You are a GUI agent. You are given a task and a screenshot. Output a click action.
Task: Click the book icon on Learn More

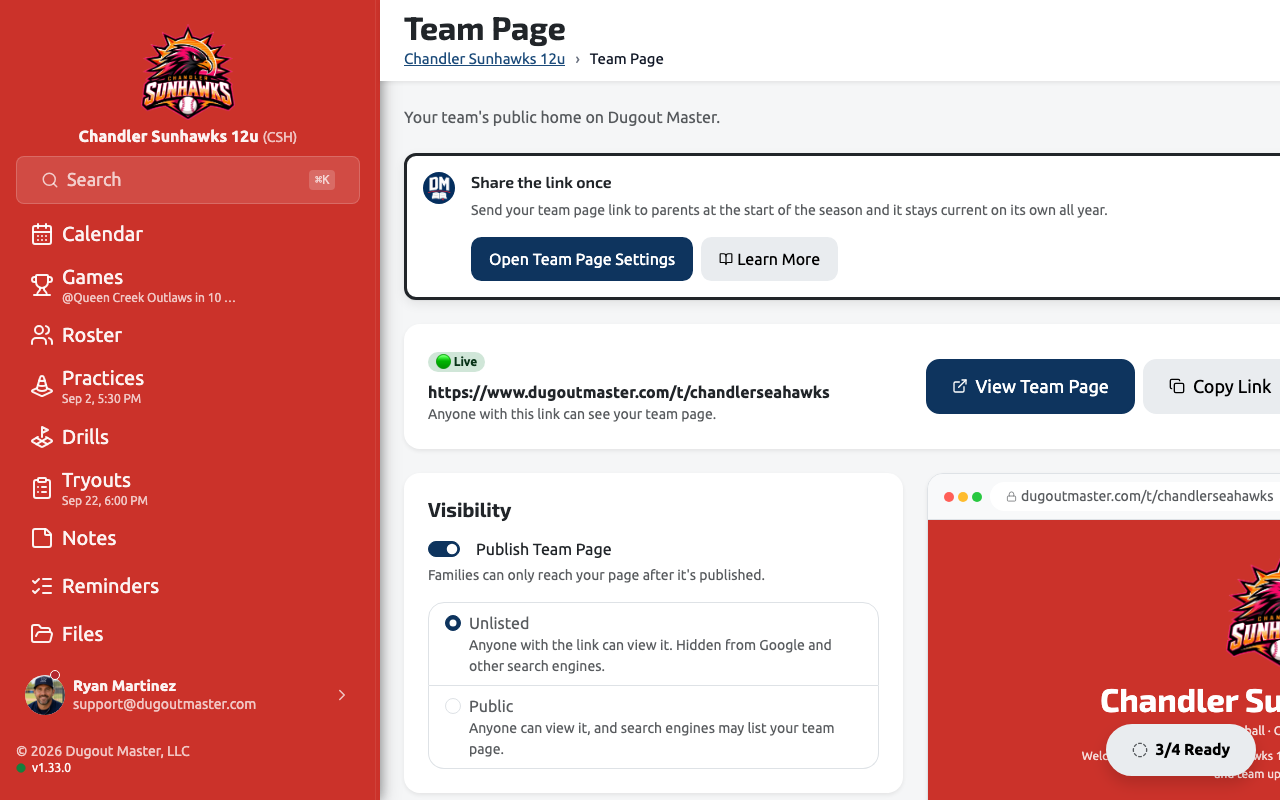[x=726, y=259]
